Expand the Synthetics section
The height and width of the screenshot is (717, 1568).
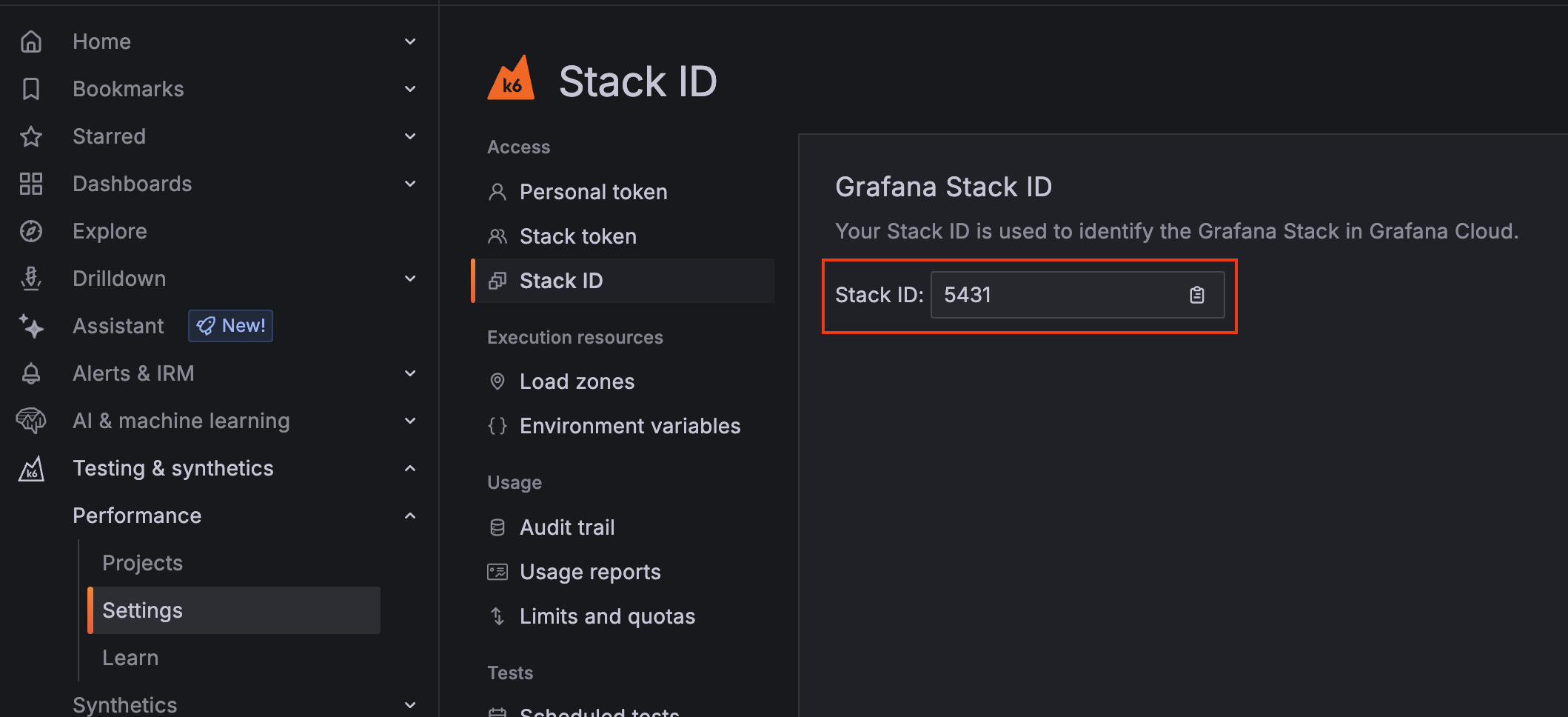[410, 704]
